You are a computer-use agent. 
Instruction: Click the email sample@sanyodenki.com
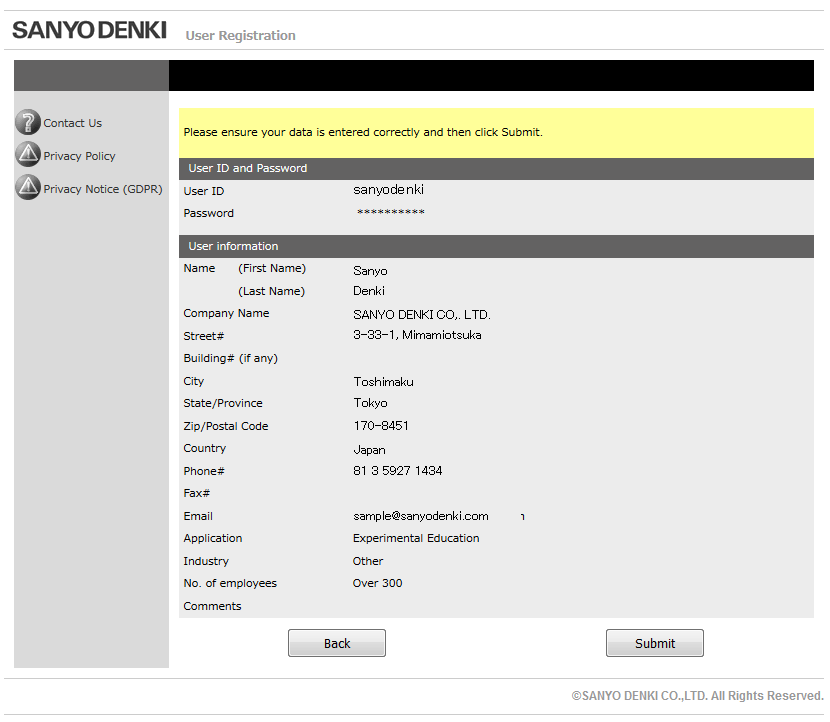tap(421, 516)
